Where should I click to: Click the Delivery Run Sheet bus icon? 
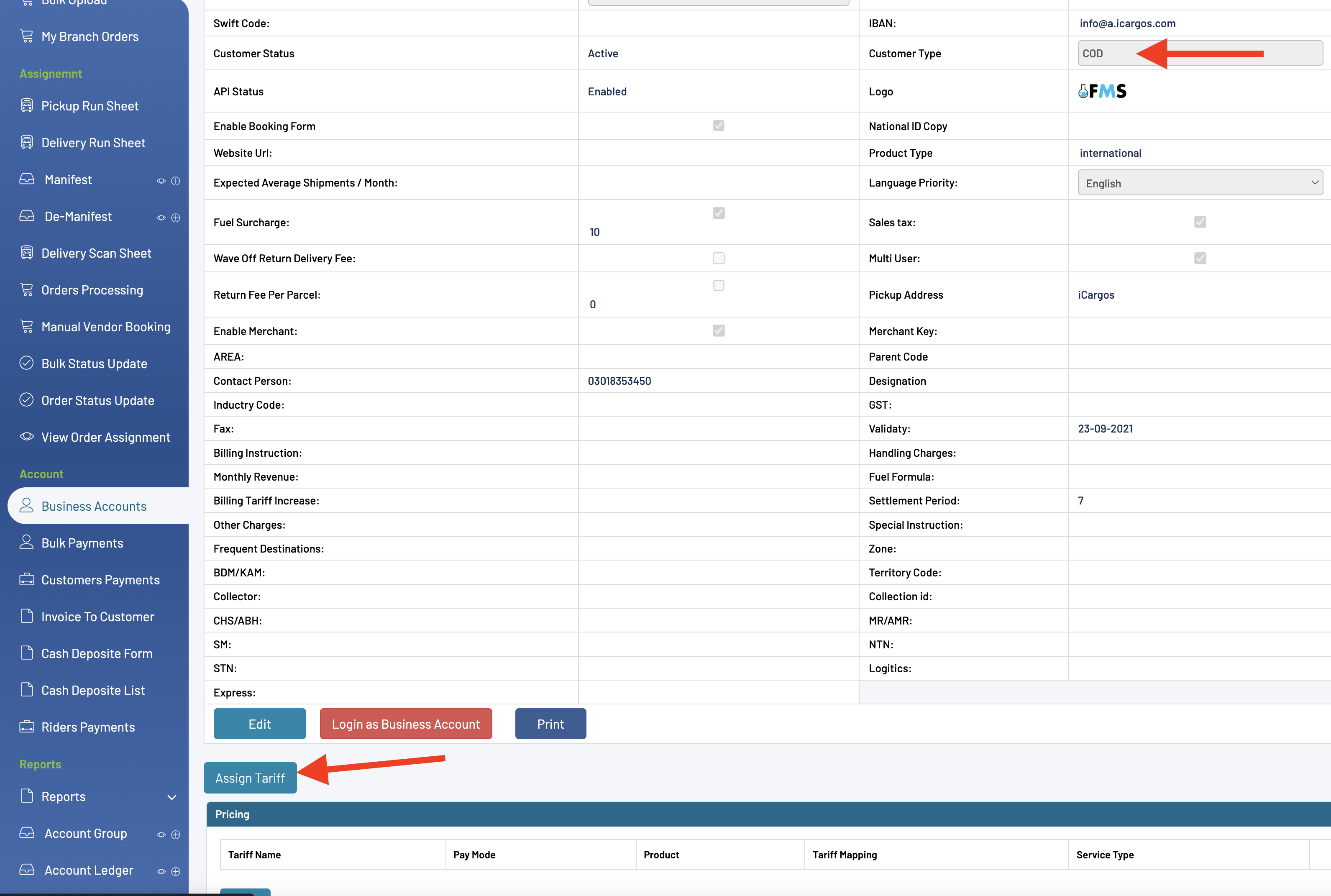coord(26,142)
